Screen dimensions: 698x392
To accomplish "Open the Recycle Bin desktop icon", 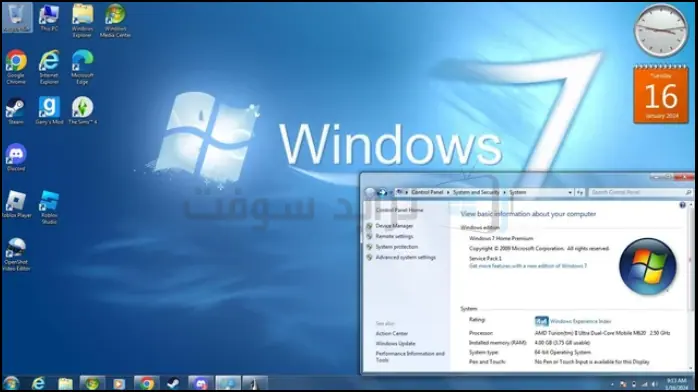I will (x=16, y=17).
